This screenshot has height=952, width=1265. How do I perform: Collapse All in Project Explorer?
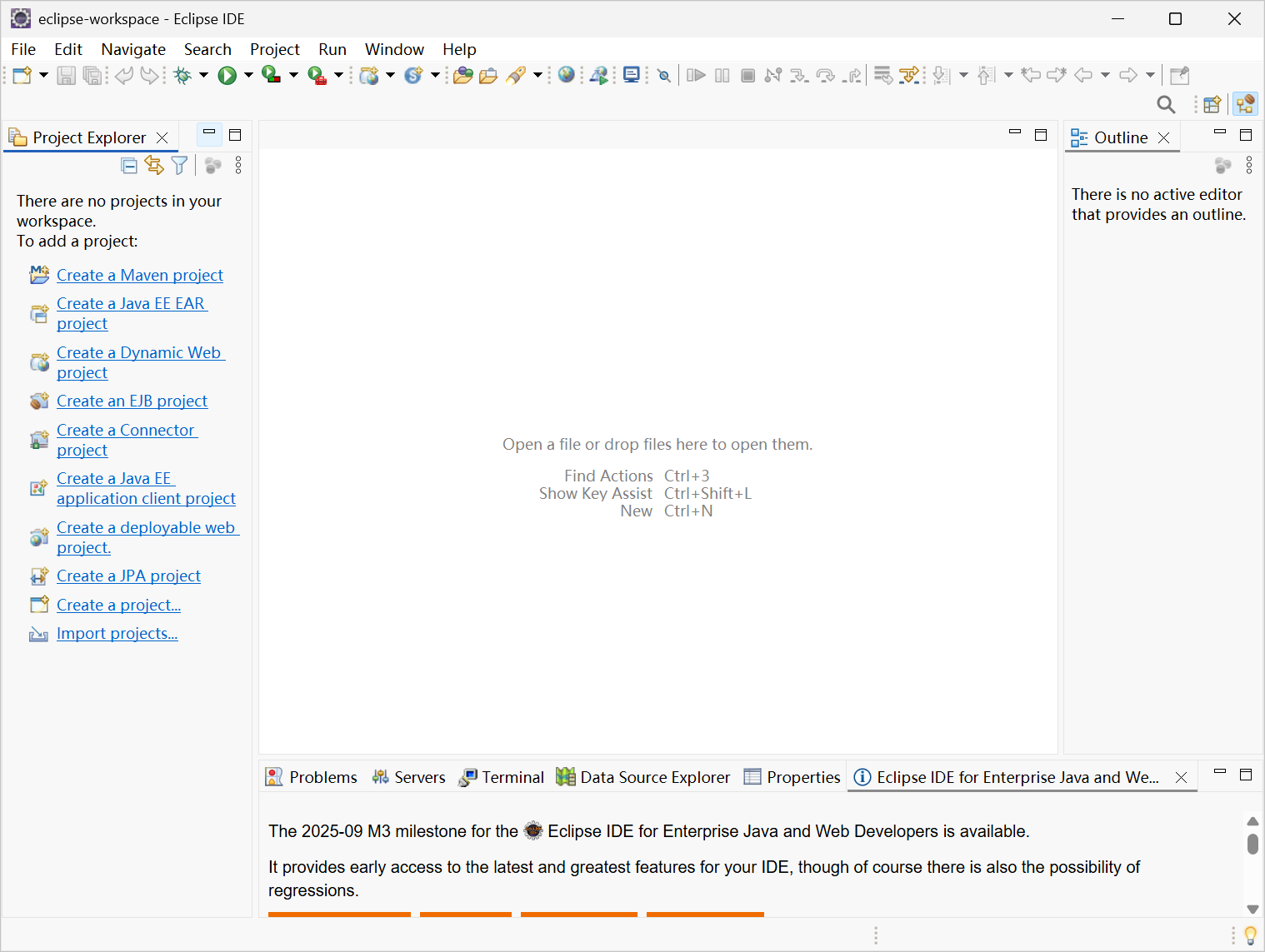click(129, 166)
